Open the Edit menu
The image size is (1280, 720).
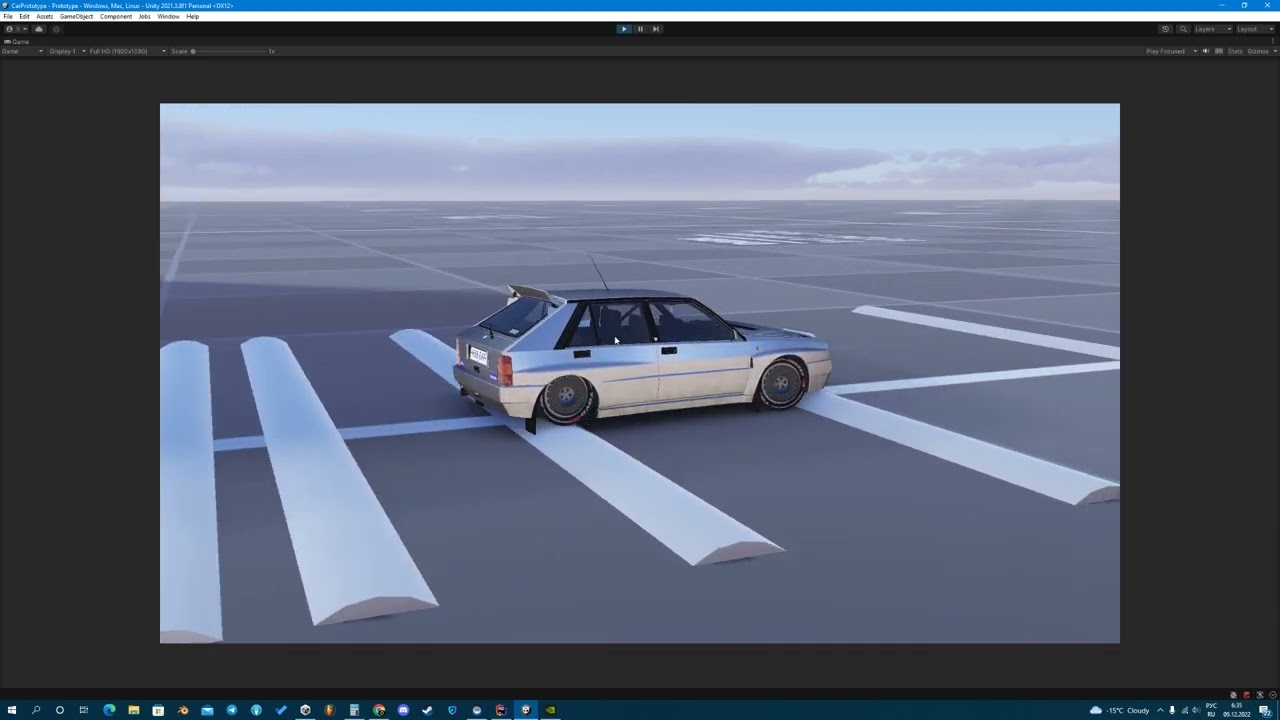tap(24, 16)
